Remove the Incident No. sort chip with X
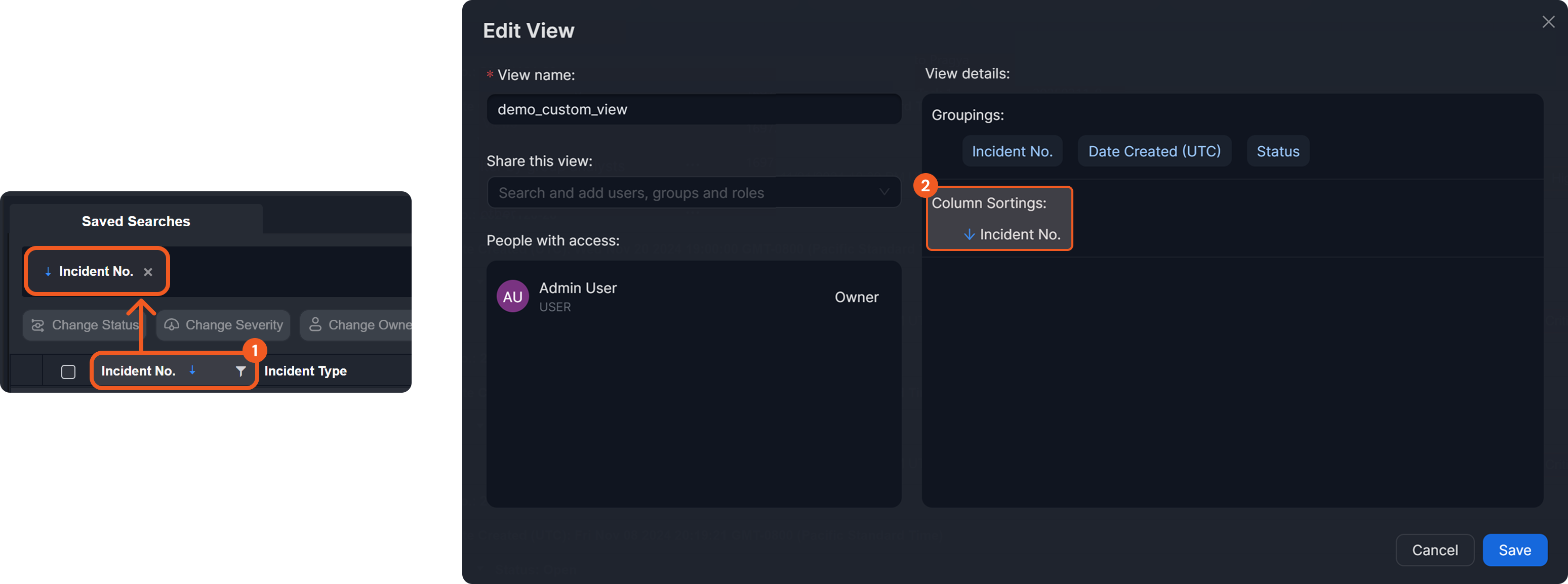This screenshot has width=1568, height=584. point(148,272)
